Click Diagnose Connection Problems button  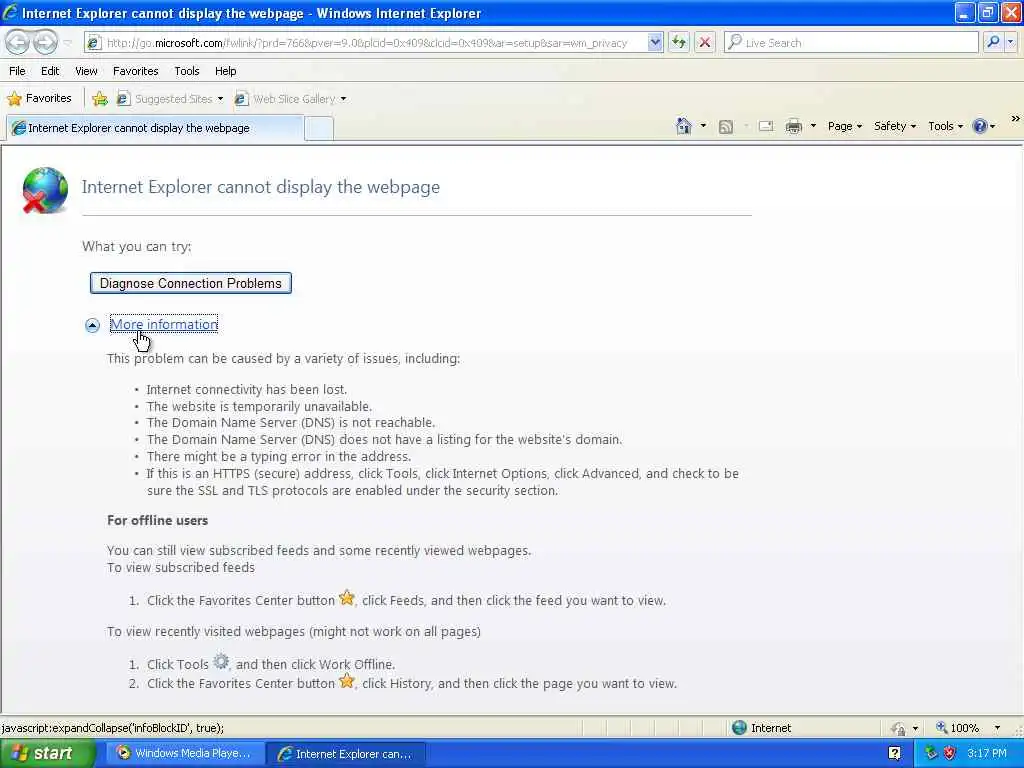191,283
